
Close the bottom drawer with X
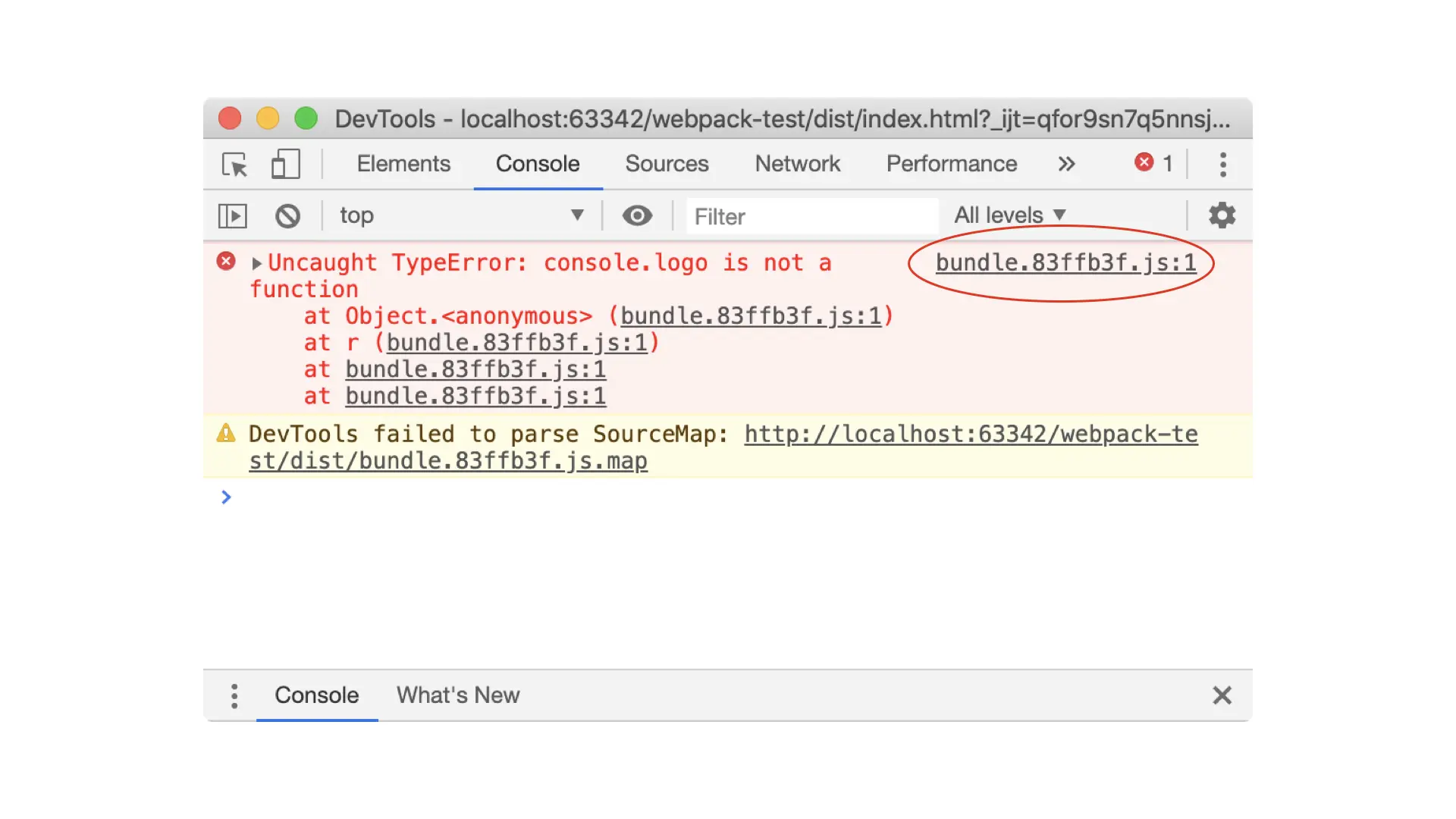tap(1222, 695)
